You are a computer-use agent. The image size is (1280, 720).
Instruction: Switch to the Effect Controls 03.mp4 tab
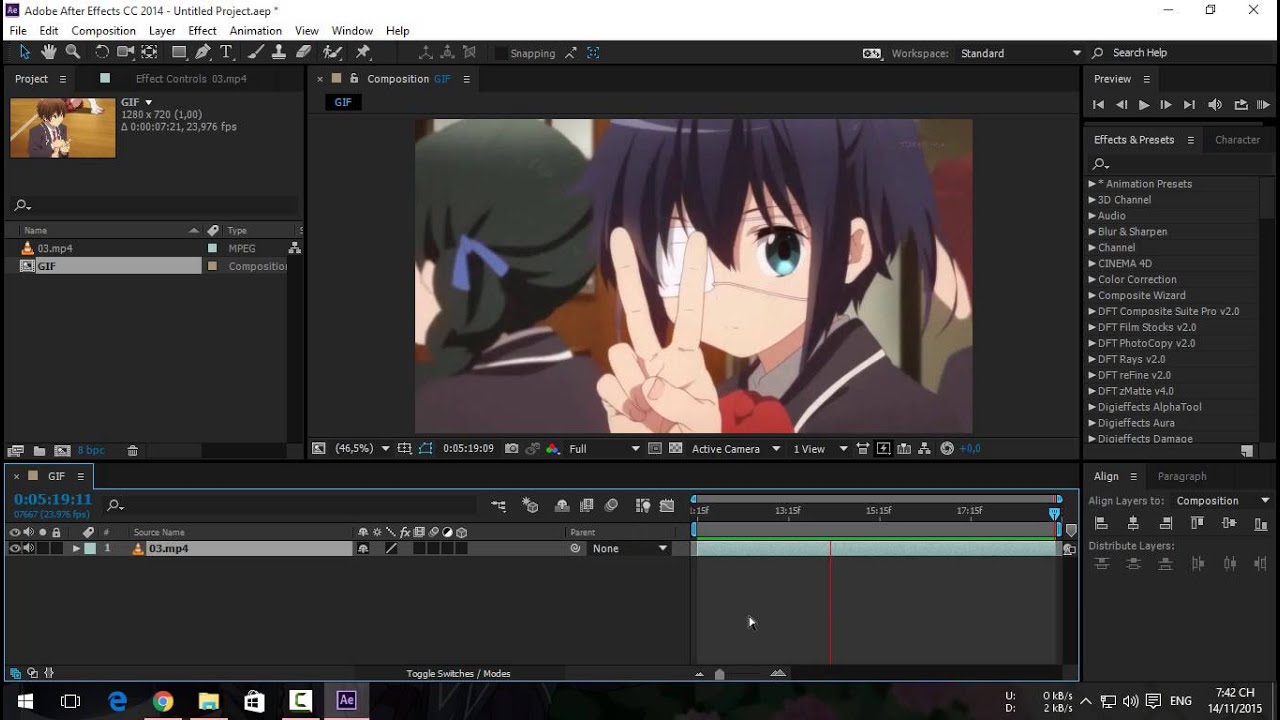pos(191,79)
